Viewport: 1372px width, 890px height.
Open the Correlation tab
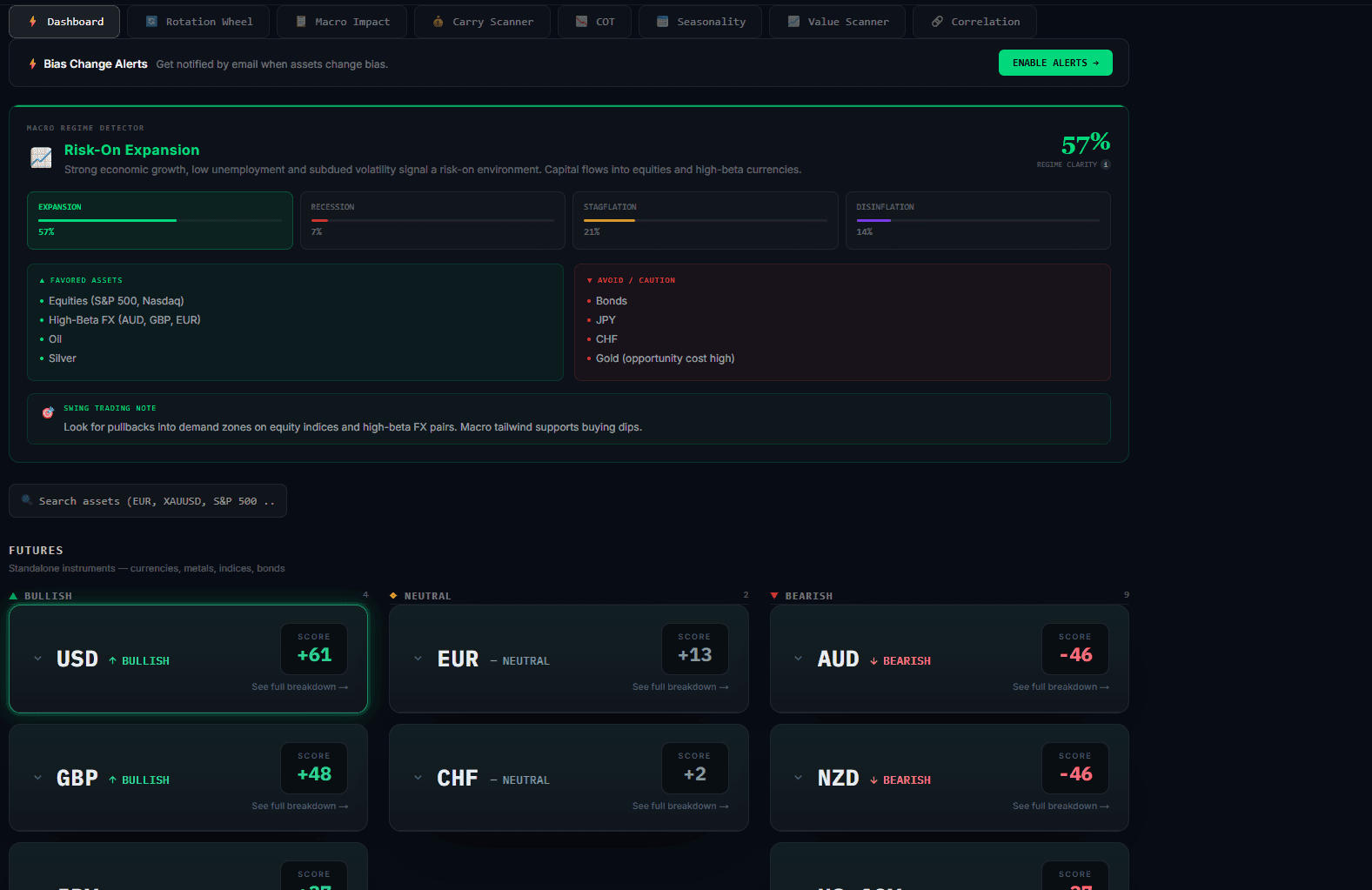(x=974, y=22)
